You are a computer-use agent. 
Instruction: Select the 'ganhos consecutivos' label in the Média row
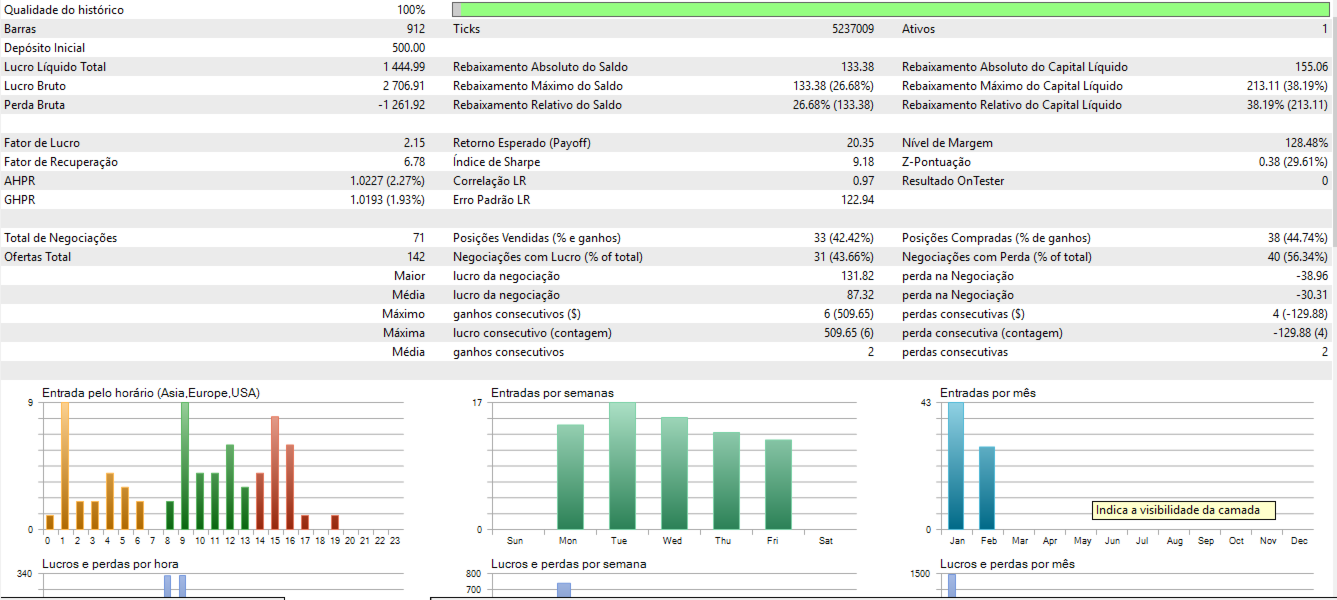(508, 352)
